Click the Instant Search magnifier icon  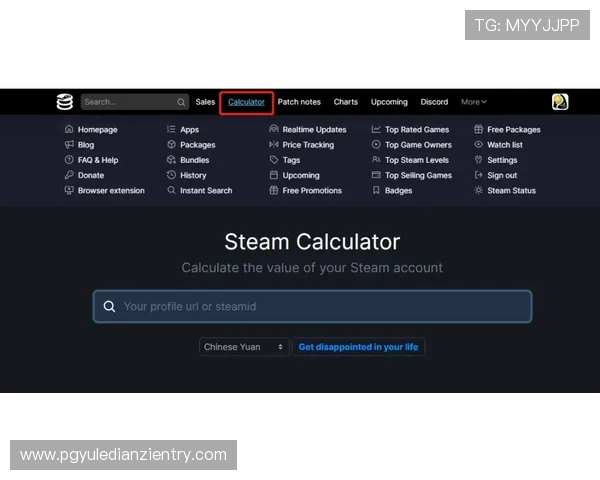coord(171,190)
